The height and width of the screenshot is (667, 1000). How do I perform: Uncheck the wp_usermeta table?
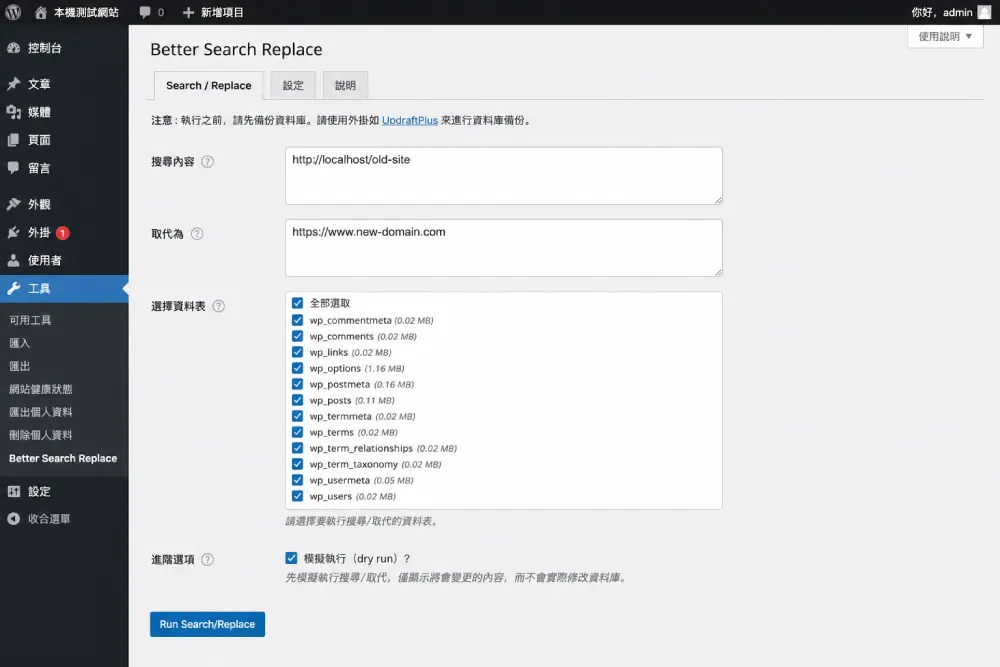tap(297, 480)
